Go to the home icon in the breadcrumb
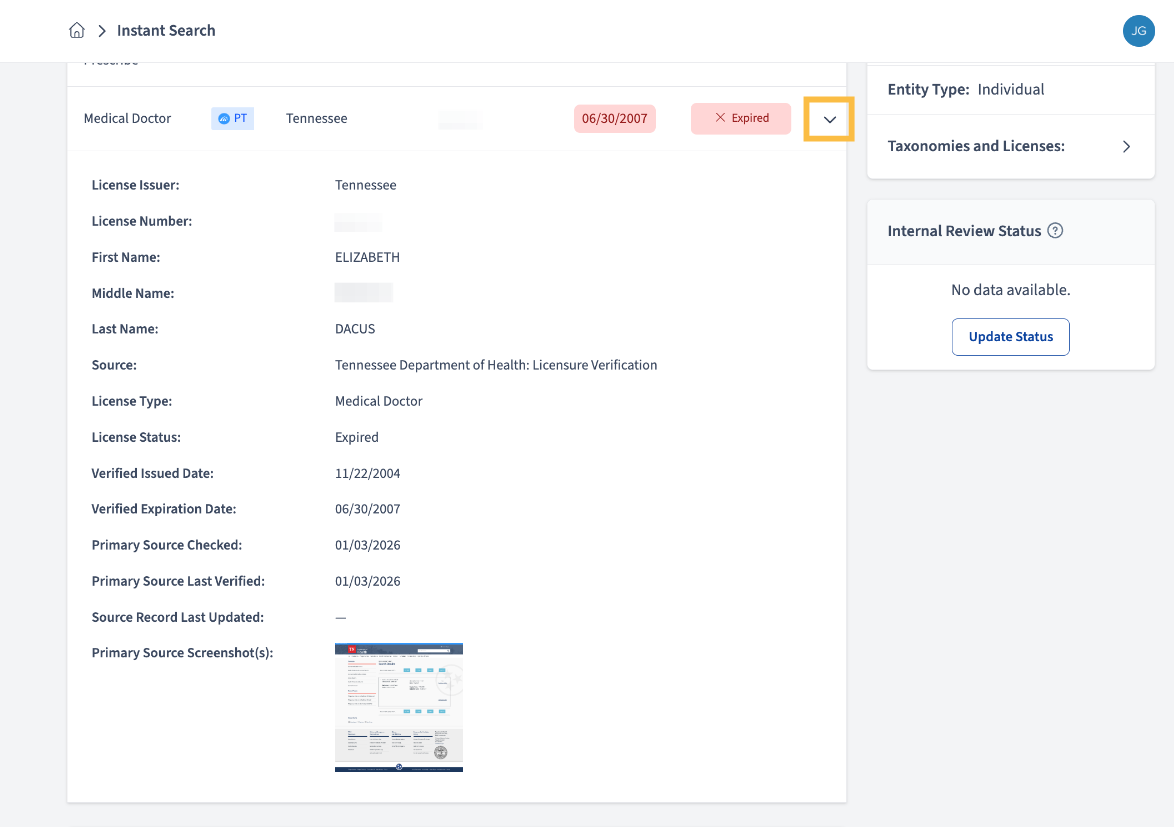 pyautogui.click(x=76, y=31)
